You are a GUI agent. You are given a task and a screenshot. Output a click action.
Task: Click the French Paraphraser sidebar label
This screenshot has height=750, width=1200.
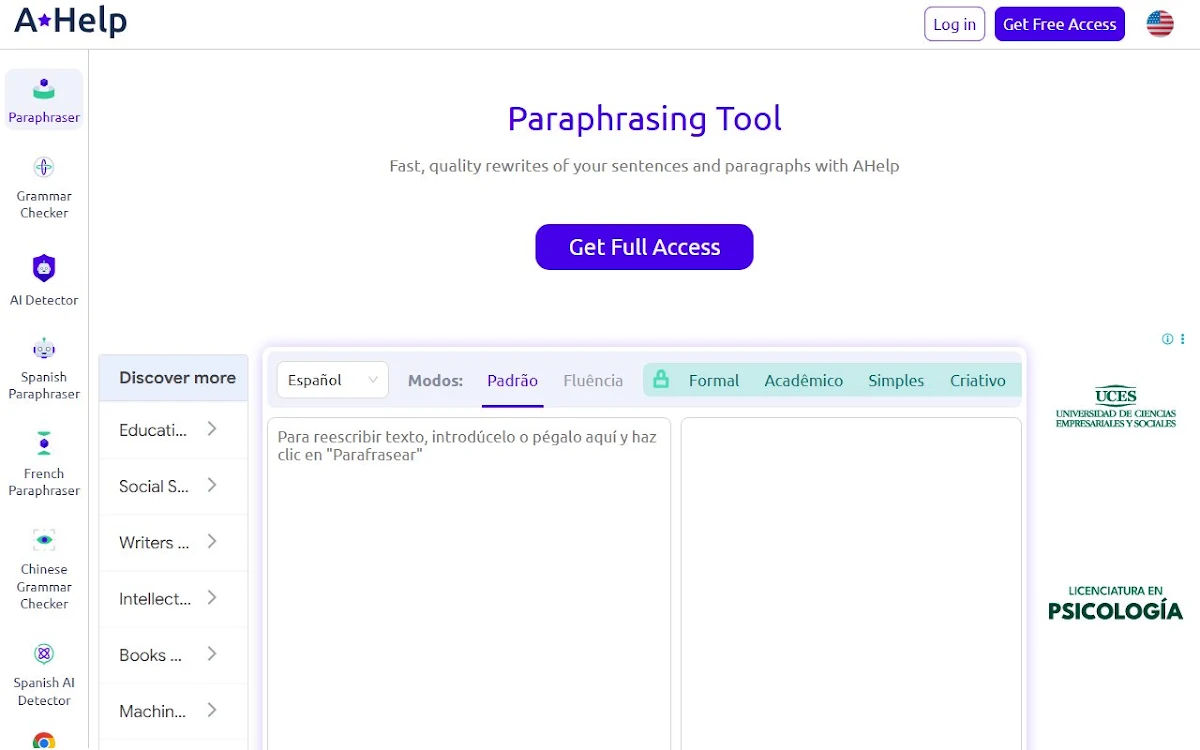[44, 482]
